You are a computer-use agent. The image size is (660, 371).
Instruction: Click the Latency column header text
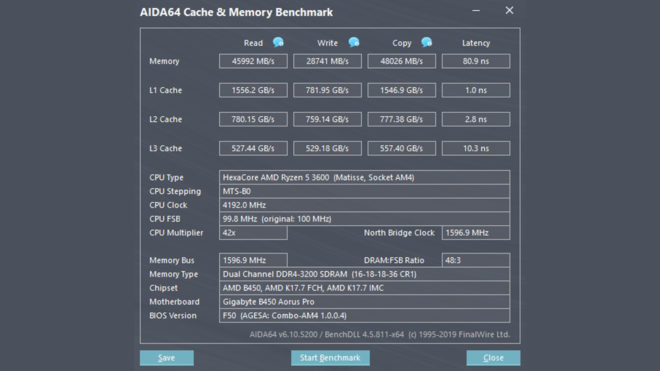pyautogui.click(x=476, y=43)
